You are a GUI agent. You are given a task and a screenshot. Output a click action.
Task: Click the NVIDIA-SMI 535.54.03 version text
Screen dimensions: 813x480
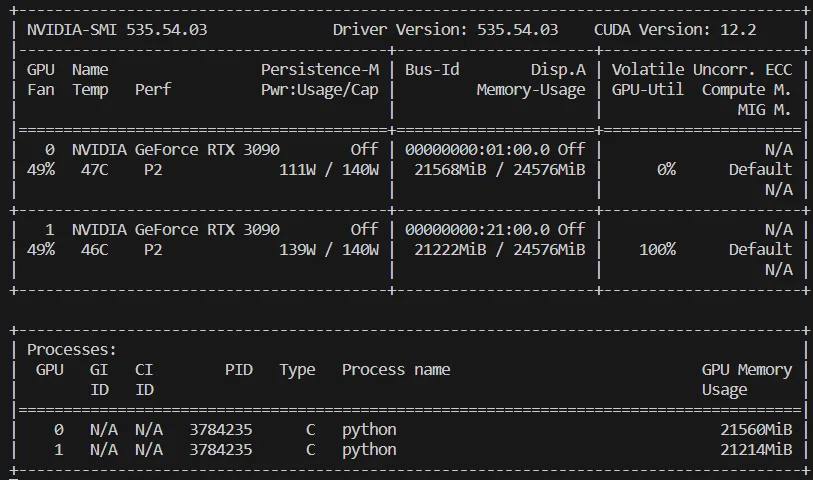(x=117, y=30)
